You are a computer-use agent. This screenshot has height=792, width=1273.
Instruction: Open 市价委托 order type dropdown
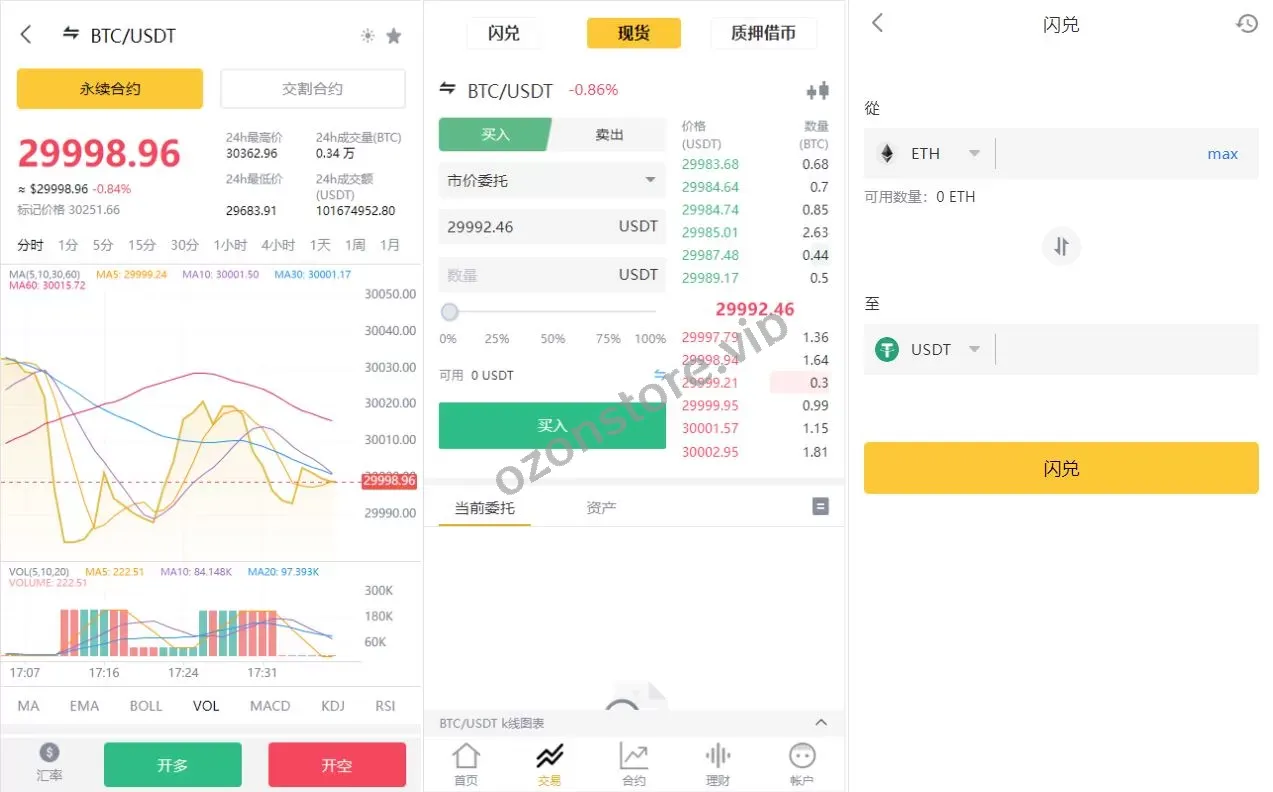(552, 181)
